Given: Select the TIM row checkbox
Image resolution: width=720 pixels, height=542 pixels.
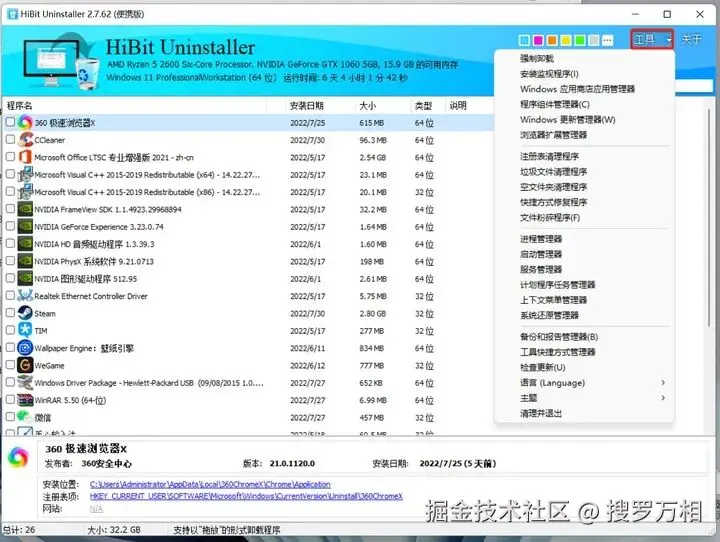Looking at the screenshot, I should point(10,330).
